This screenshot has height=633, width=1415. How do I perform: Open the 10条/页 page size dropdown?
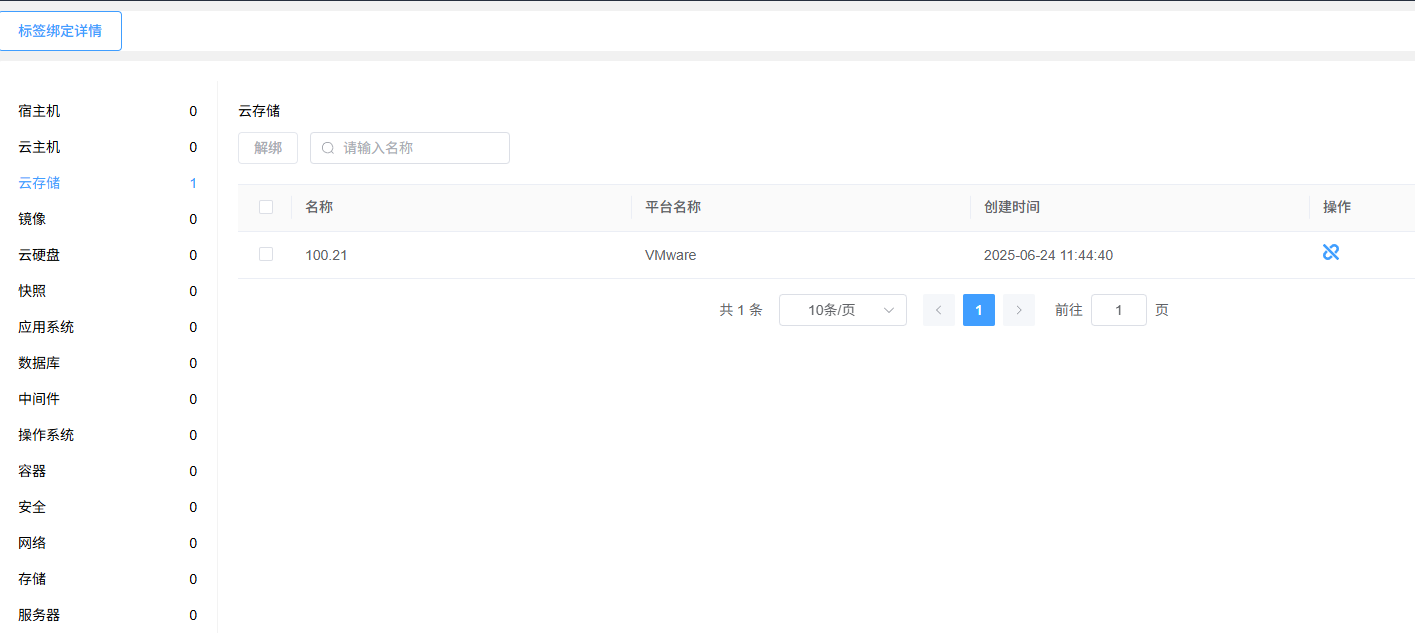pos(843,310)
